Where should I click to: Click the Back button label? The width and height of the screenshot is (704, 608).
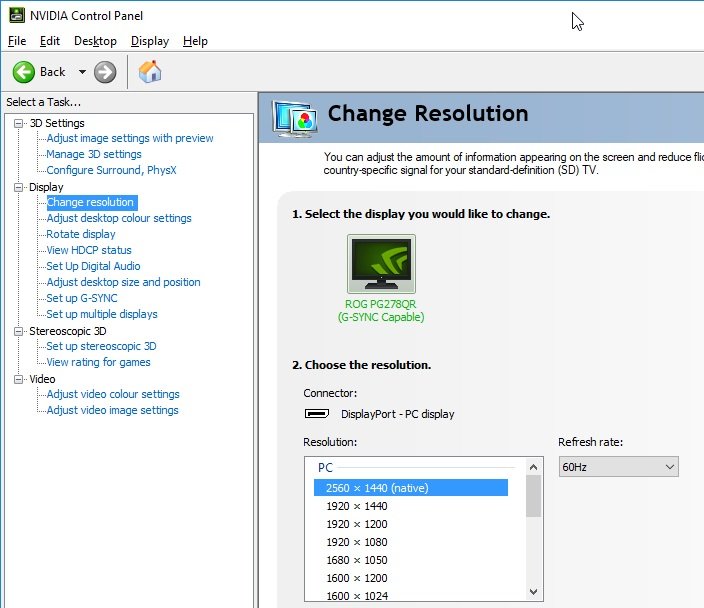pyautogui.click(x=53, y=72)
